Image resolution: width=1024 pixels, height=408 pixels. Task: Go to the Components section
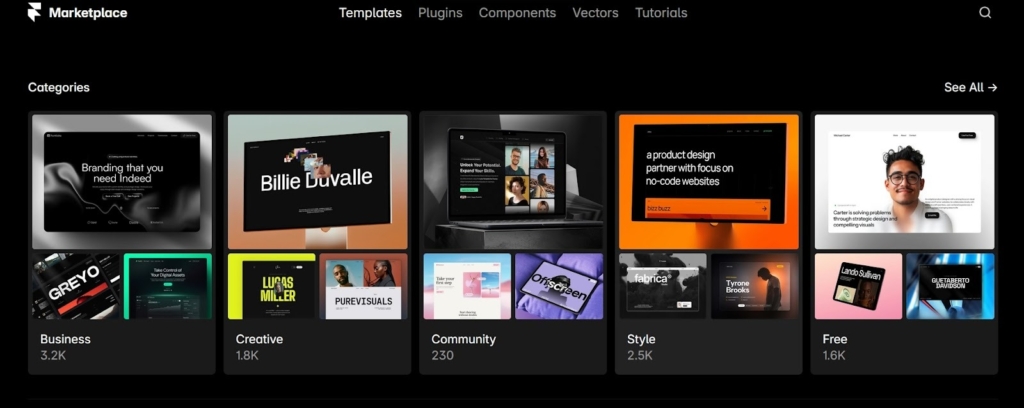coord(517,13)
